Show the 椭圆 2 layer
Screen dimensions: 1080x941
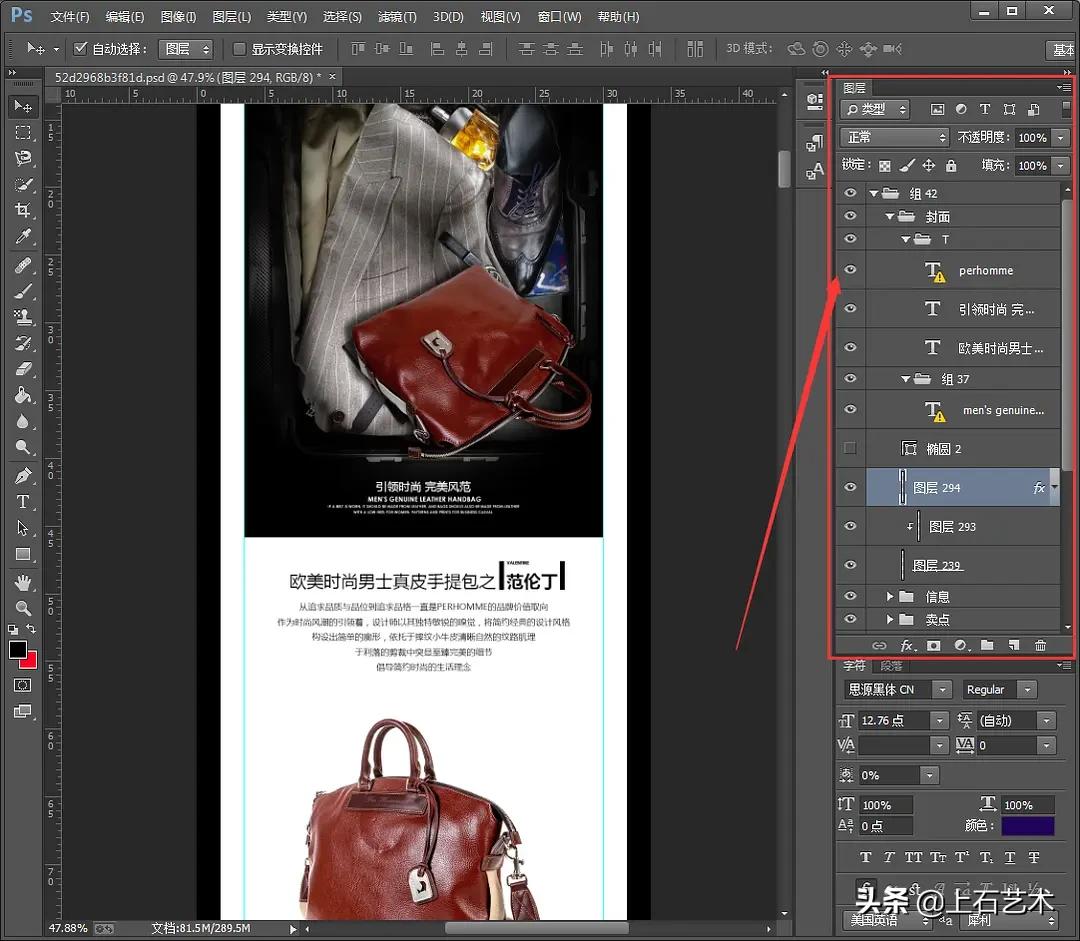coord(851,448)
